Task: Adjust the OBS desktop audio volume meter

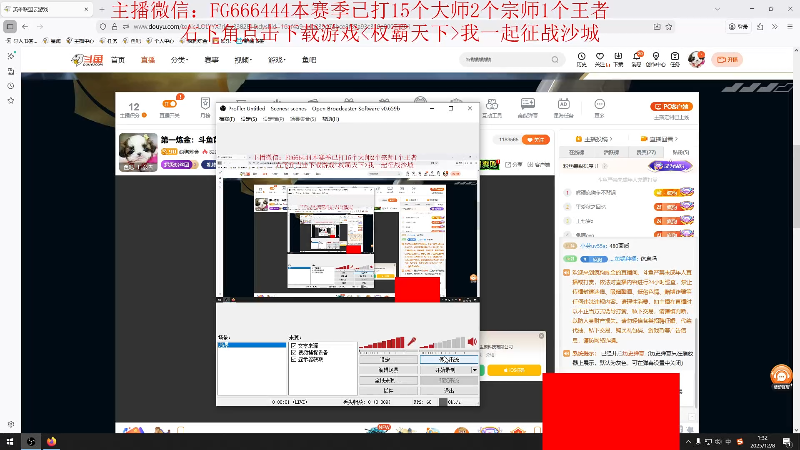Action: point(442,342)
